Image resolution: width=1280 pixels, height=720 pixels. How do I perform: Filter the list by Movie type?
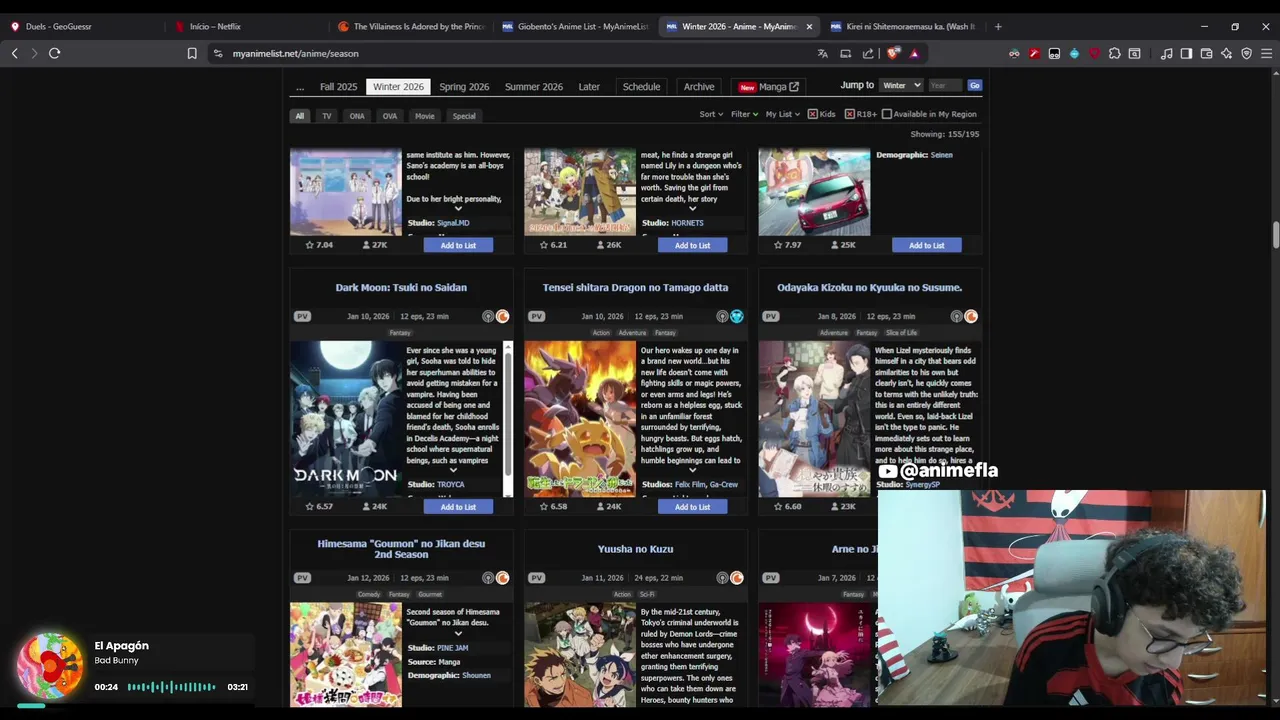pyautogui.click(x=425, y=116)
